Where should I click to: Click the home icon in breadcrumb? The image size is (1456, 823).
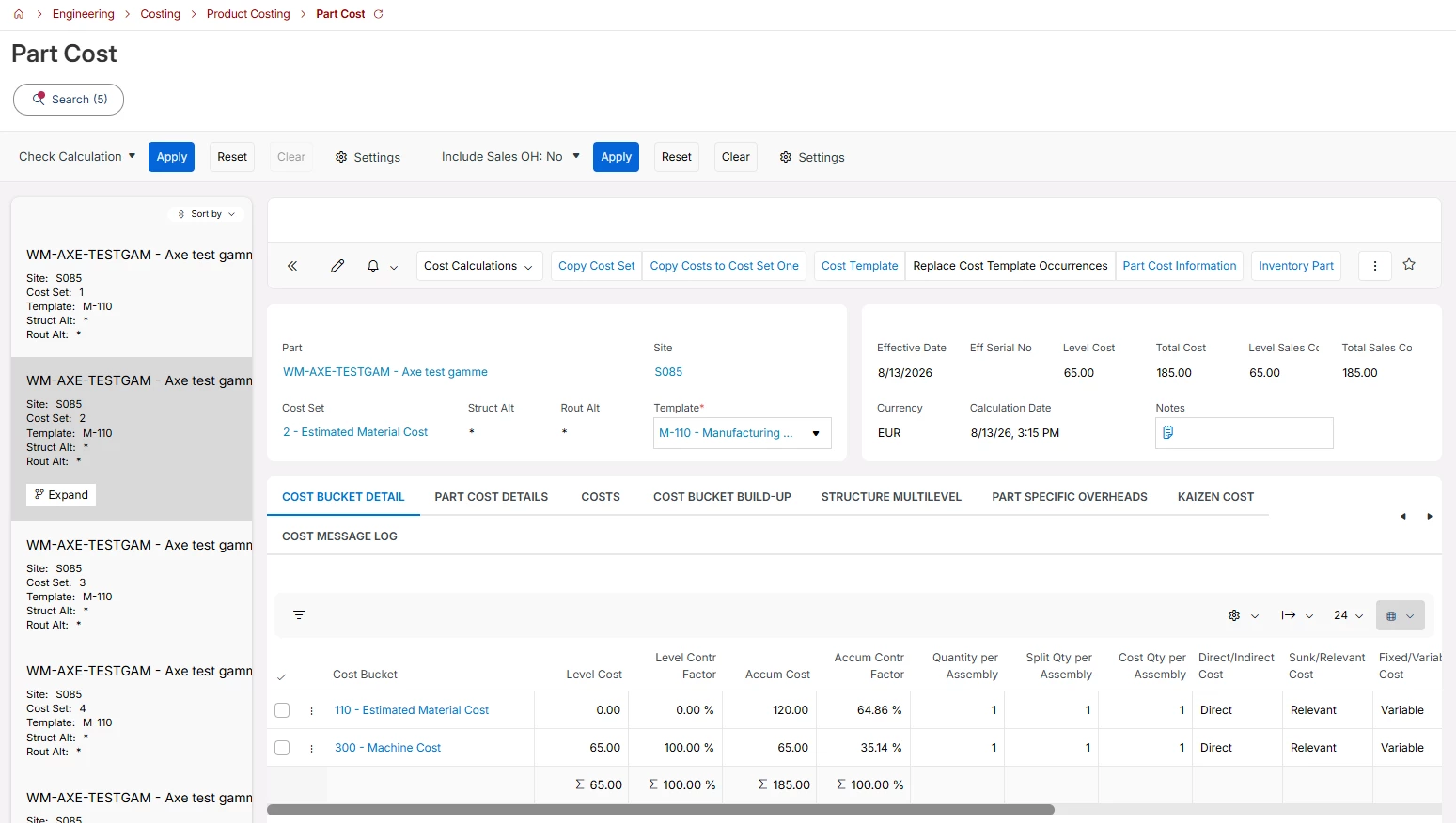(x=19, y=14)
